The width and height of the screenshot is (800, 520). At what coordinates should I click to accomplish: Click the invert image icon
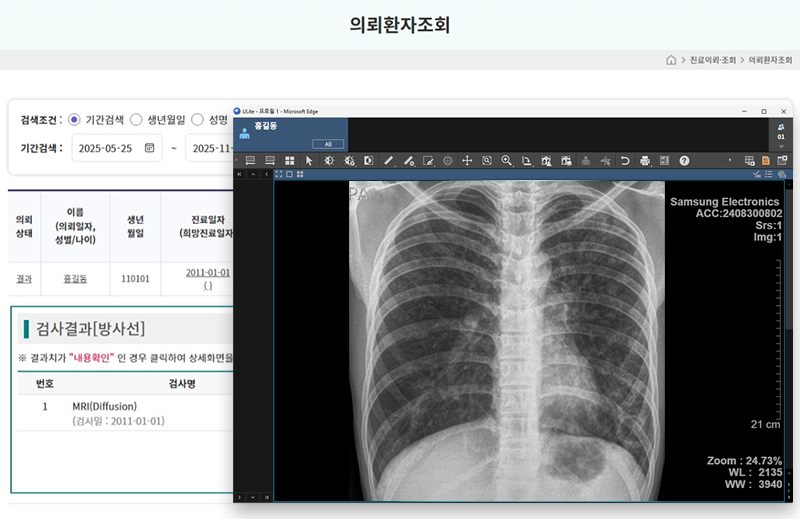click(x=369, y=160)
